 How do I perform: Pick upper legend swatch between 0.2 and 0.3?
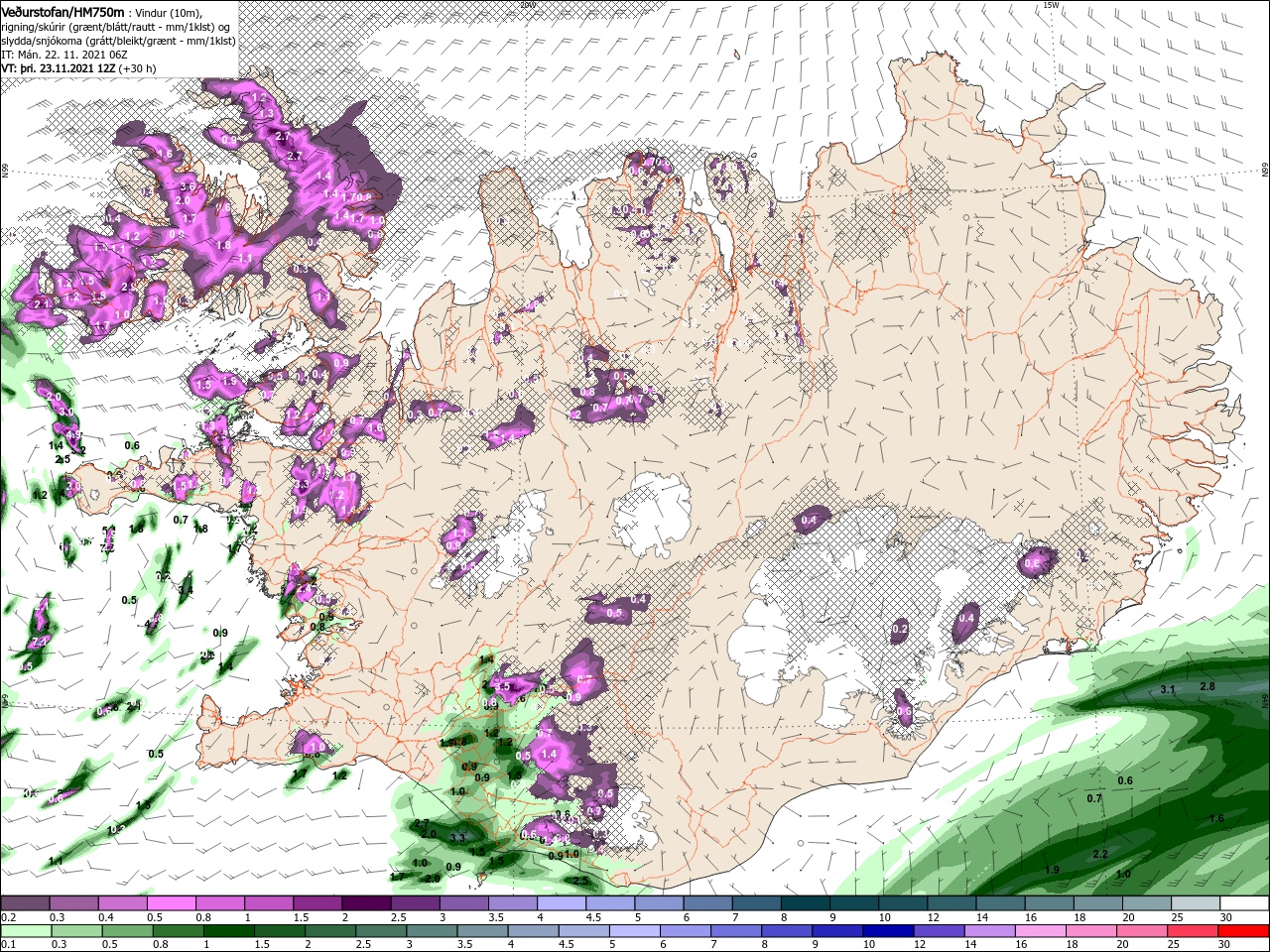click(x=25, y=903)
